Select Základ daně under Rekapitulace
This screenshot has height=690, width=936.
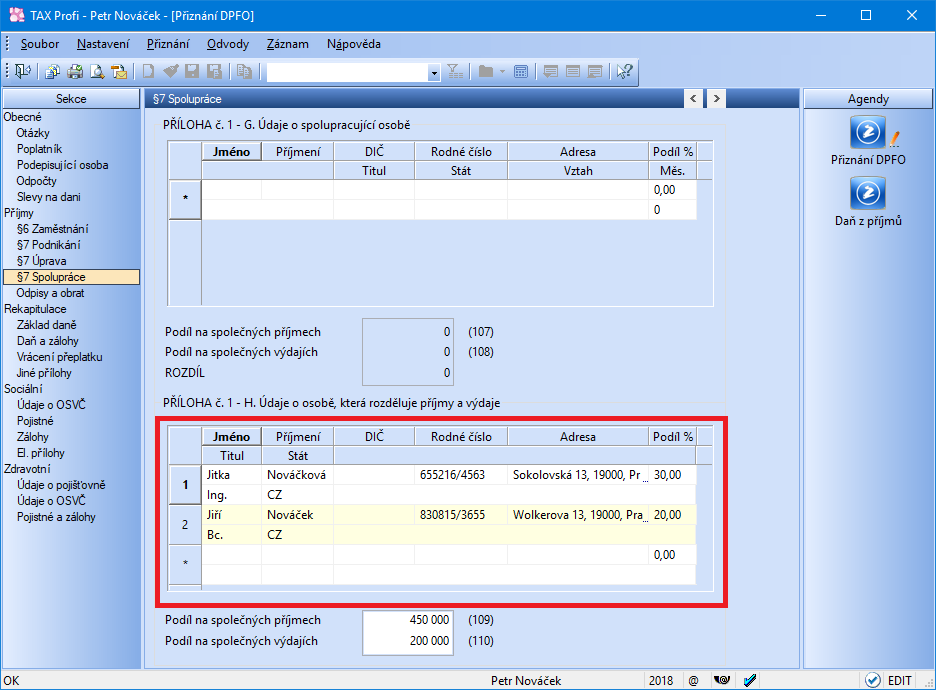(47, 325)
